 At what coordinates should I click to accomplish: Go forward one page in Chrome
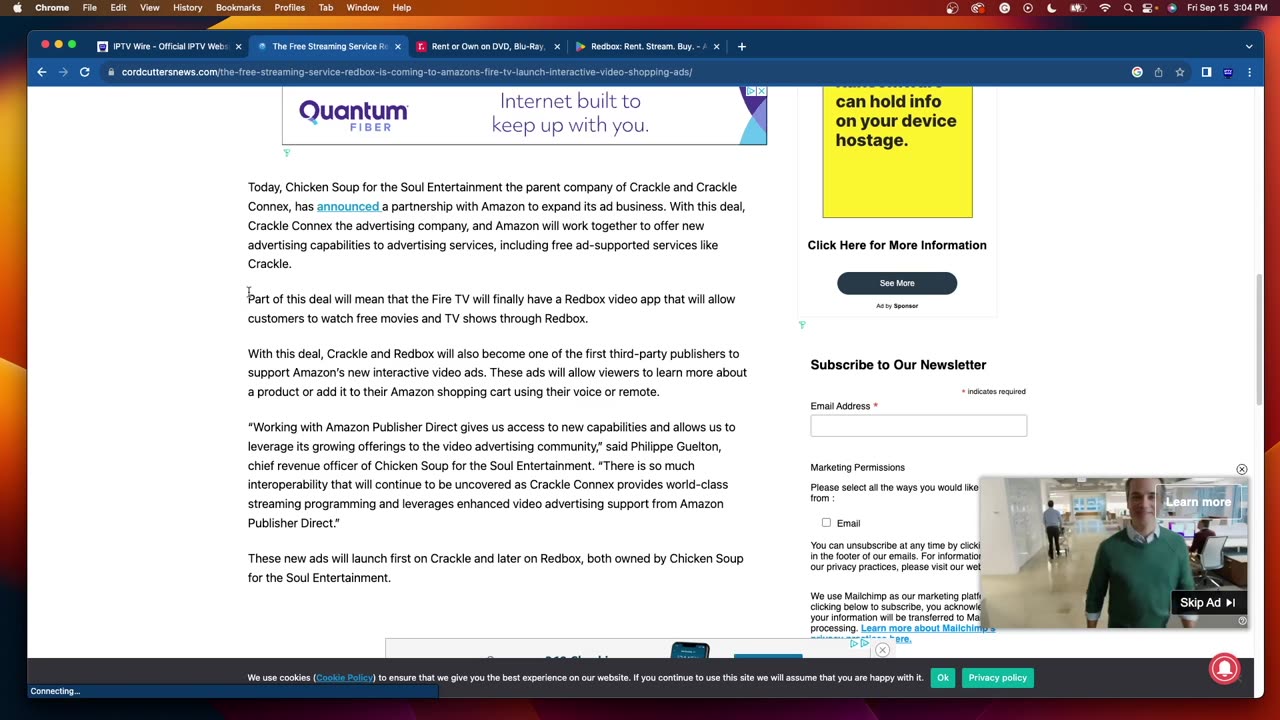[x=63, y=72]
